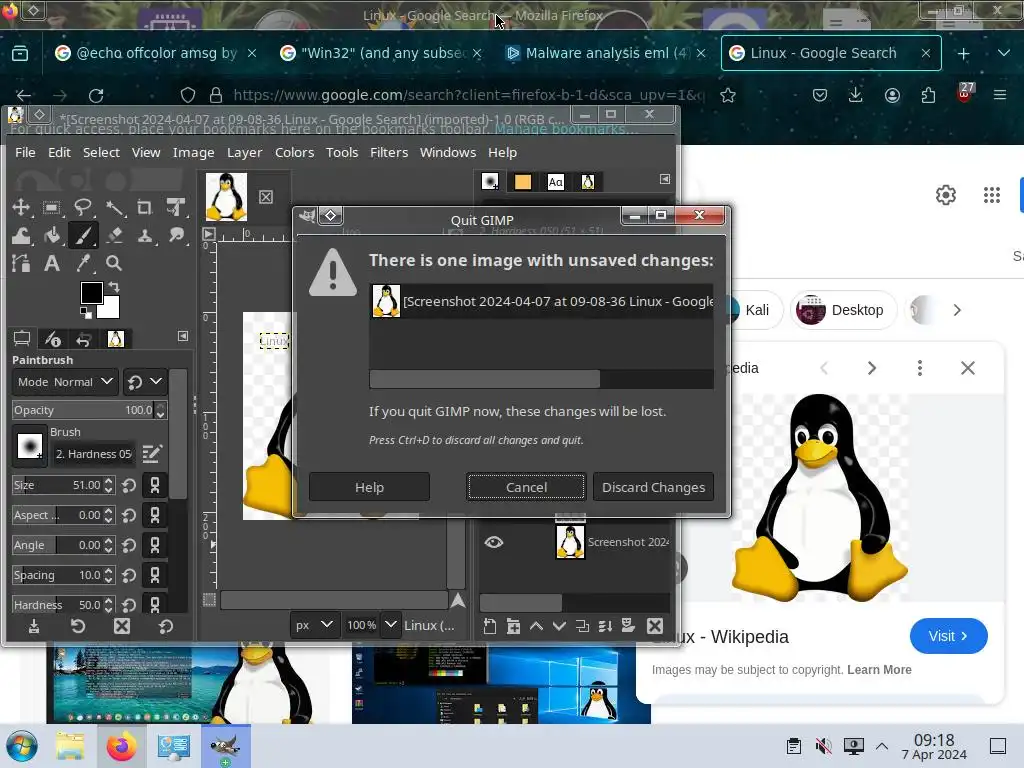This screenshot has height=768, width=1024.
Task: Open Firefox list all tabs chevron
Action: click(1004, 53)
